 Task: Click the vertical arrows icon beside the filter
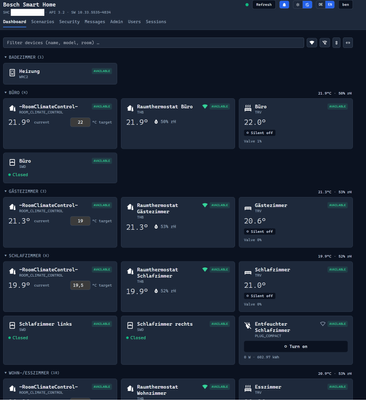(336, 43)
